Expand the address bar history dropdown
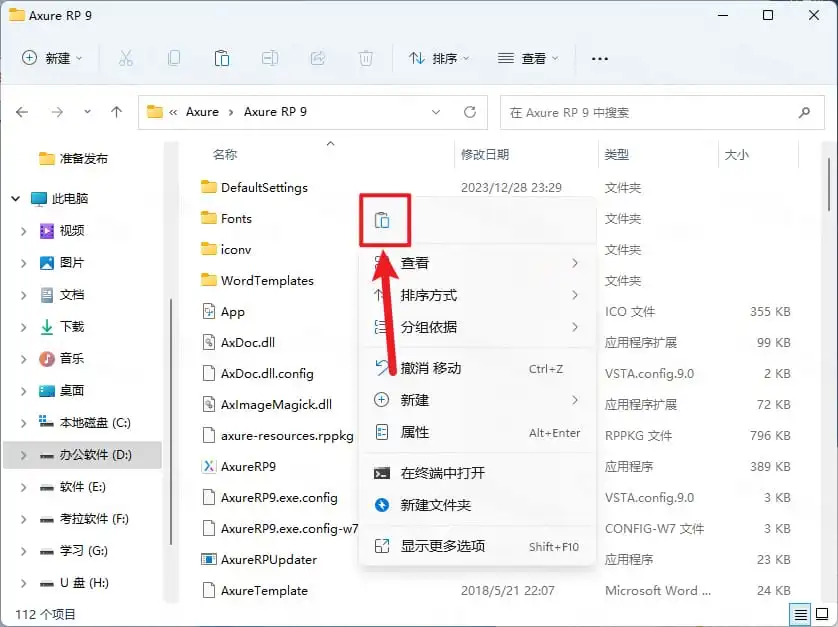 436,112
